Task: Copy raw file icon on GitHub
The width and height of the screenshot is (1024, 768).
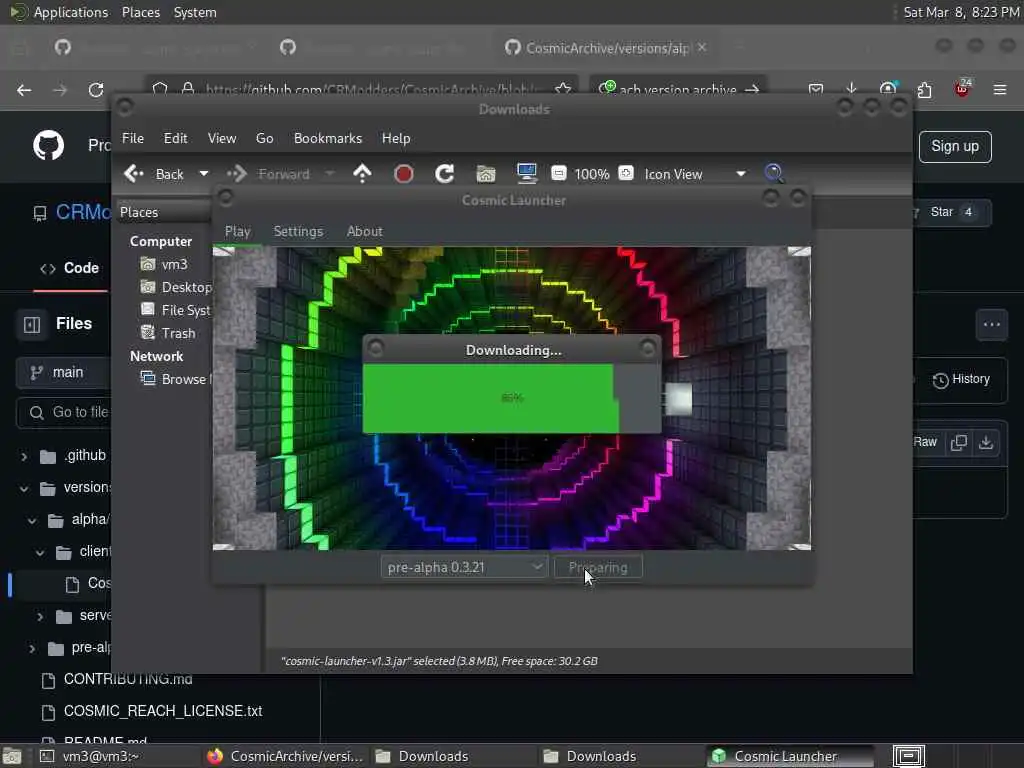Action: tap(959, 442)
